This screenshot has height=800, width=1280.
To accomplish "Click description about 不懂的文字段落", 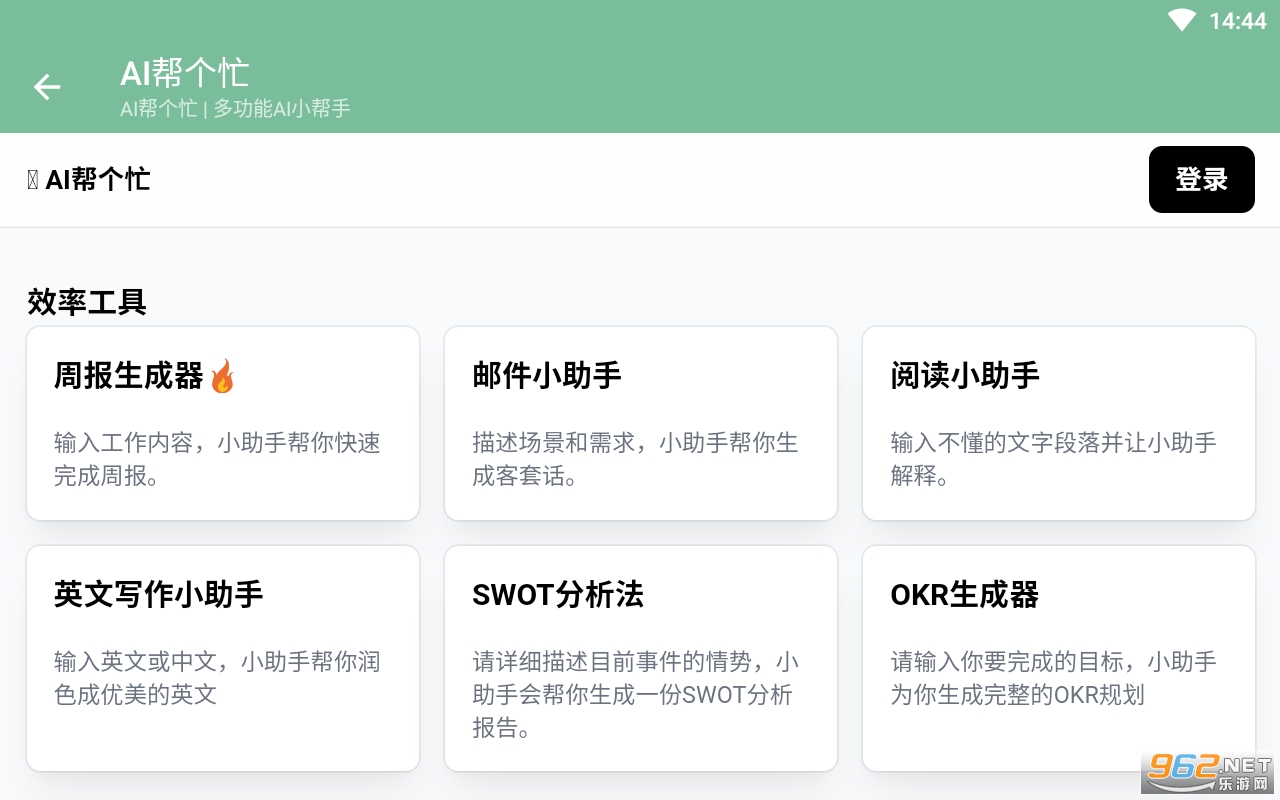I will point(1053,459).
